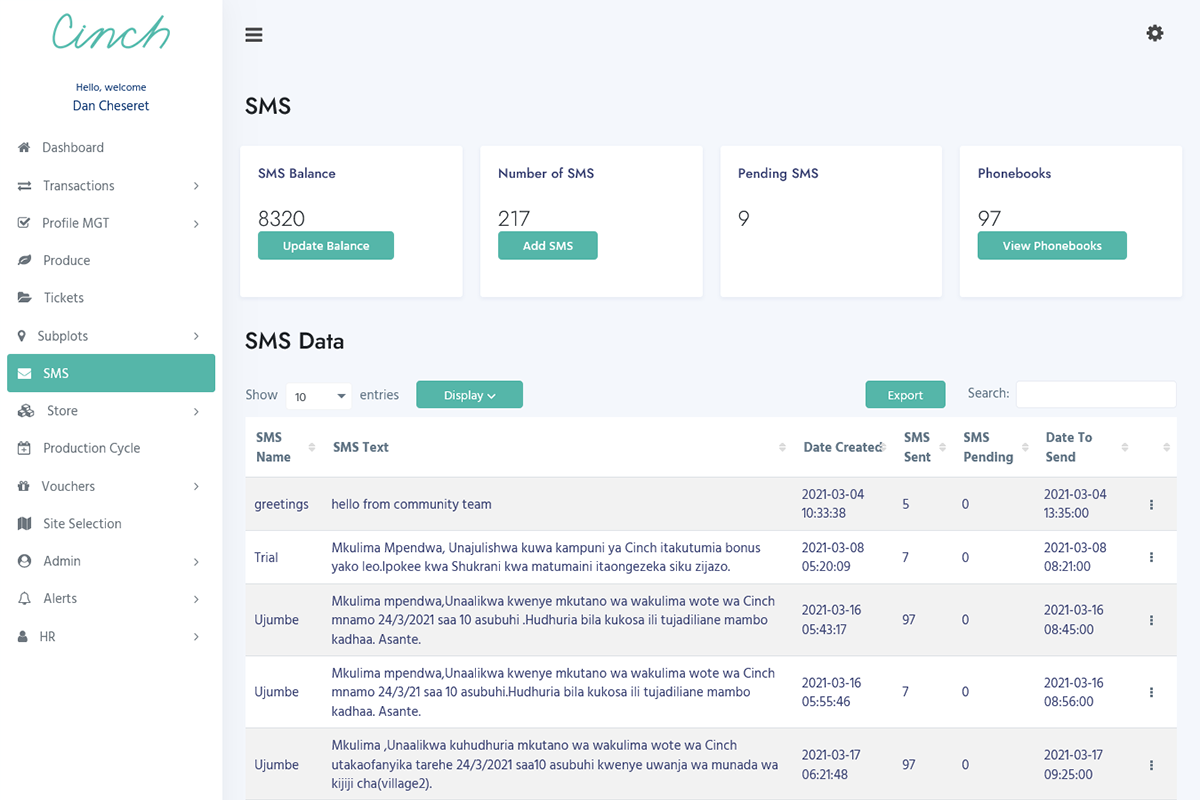Click the SMS envelope icon in sidebar
Image resolution: width=1200 pixels, height=800 pixels.
26,372
